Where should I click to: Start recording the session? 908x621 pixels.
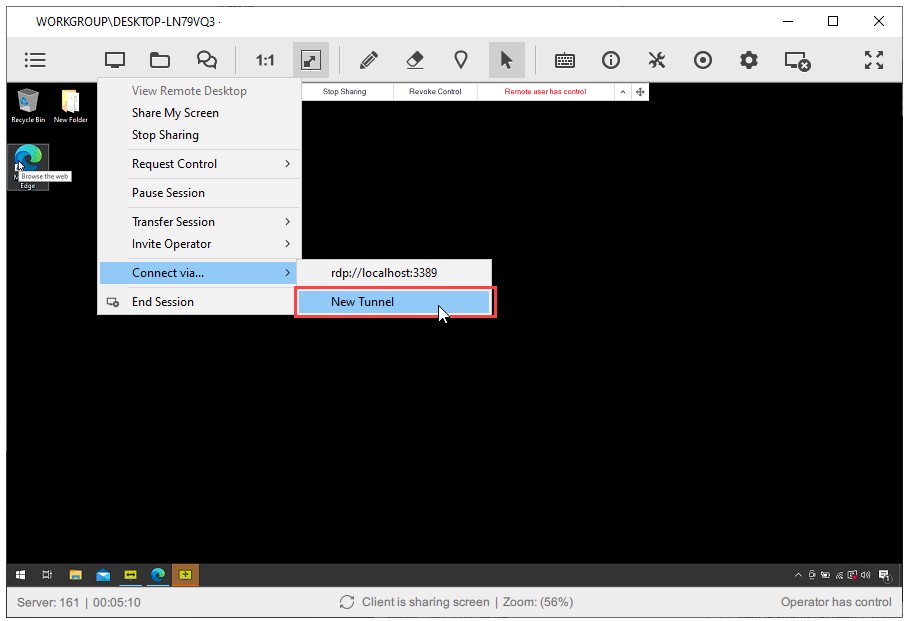pos(703,60)
